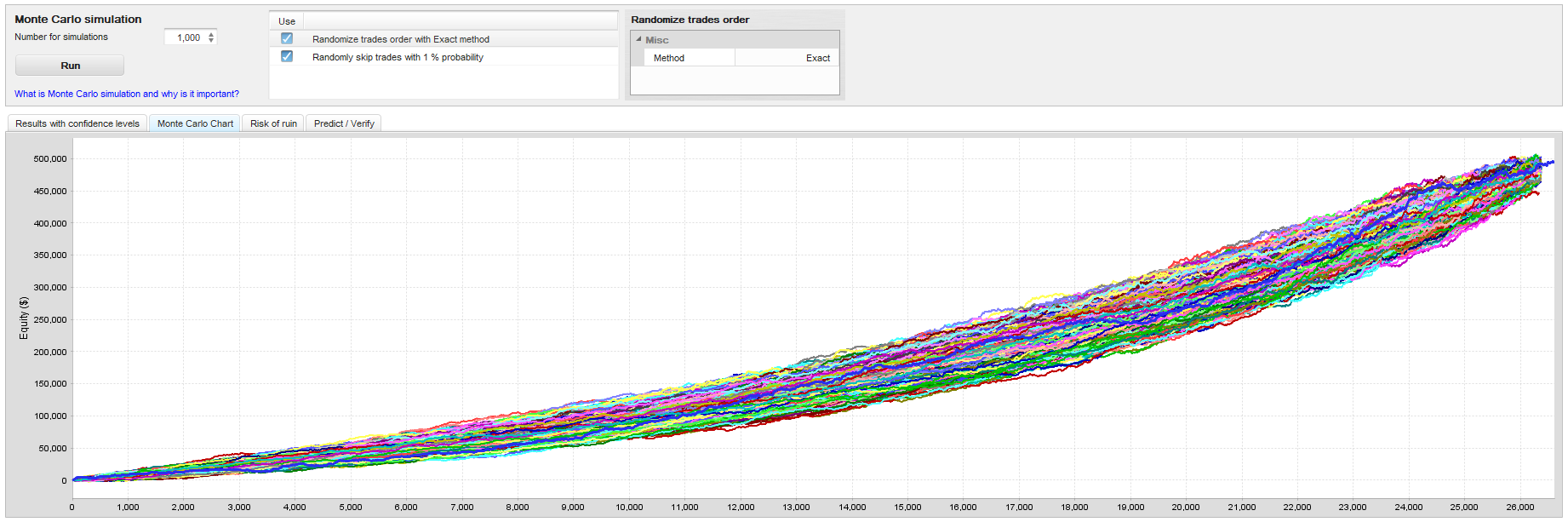Switch to the Predict / Verify tab

pyautogui.click(x=344, y=123)
